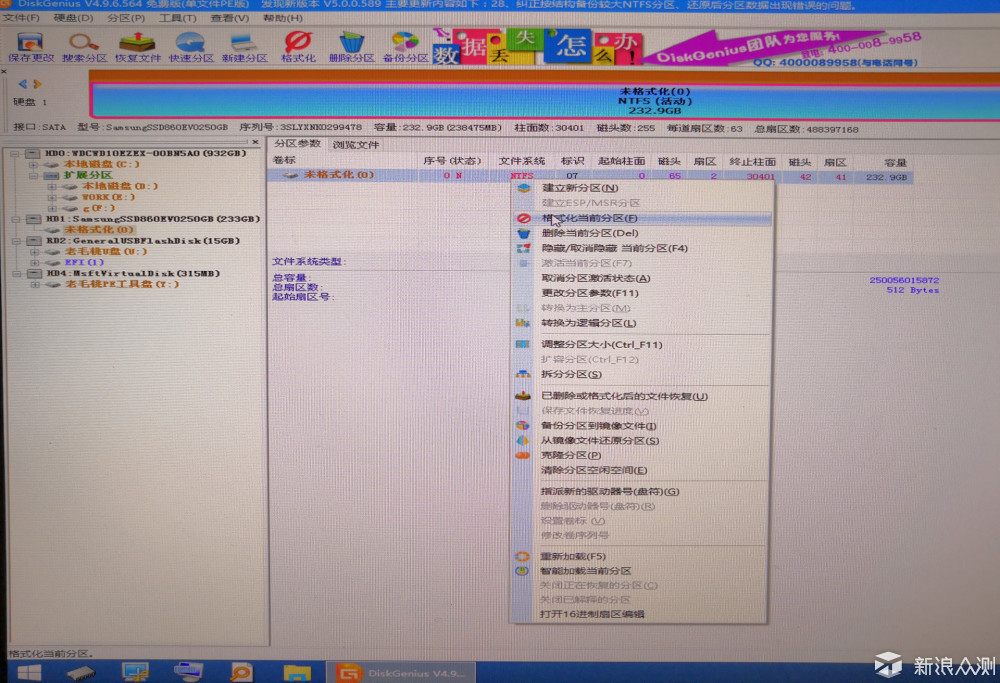The height and width of the screenshot is (683, 1000).
Task: Choose 删除当前分区(Del) in context menu
Action: (642, 233)
